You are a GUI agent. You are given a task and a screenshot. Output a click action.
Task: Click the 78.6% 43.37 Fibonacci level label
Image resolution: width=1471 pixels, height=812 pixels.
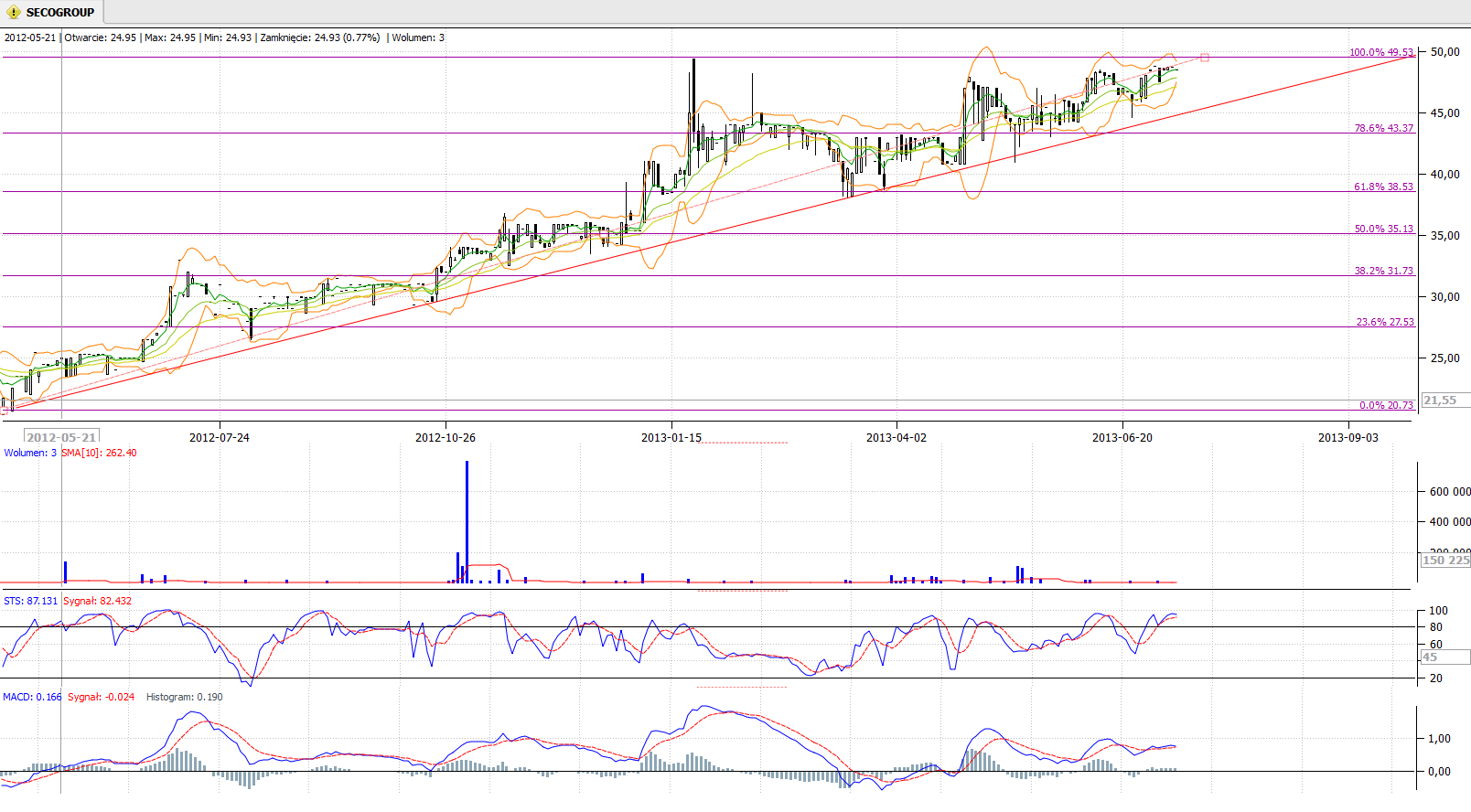pos(1383,128)
